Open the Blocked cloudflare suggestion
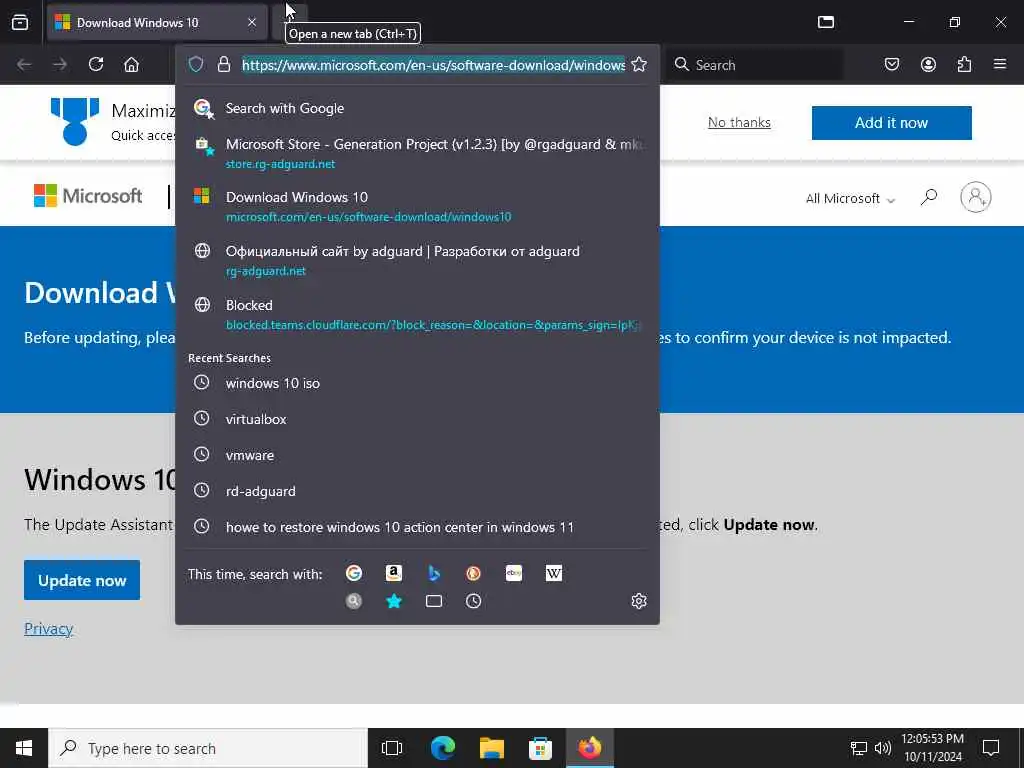 point(417,314)
